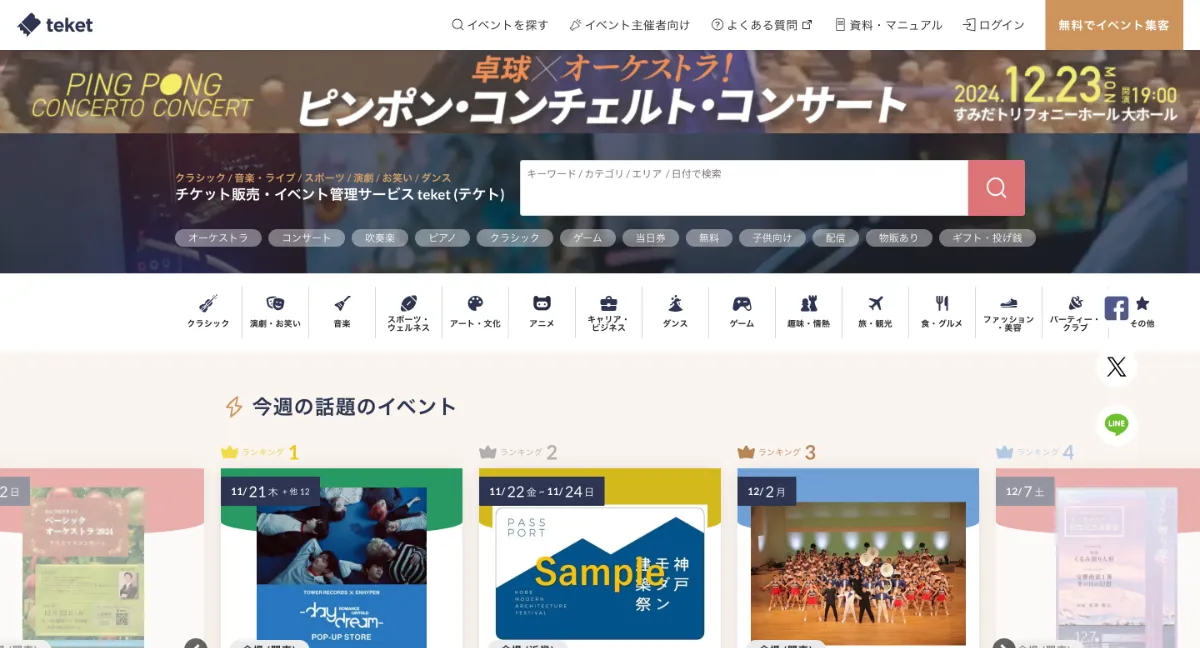Select the 当日券 tag
1200x648 pixels.
point(651,238)
